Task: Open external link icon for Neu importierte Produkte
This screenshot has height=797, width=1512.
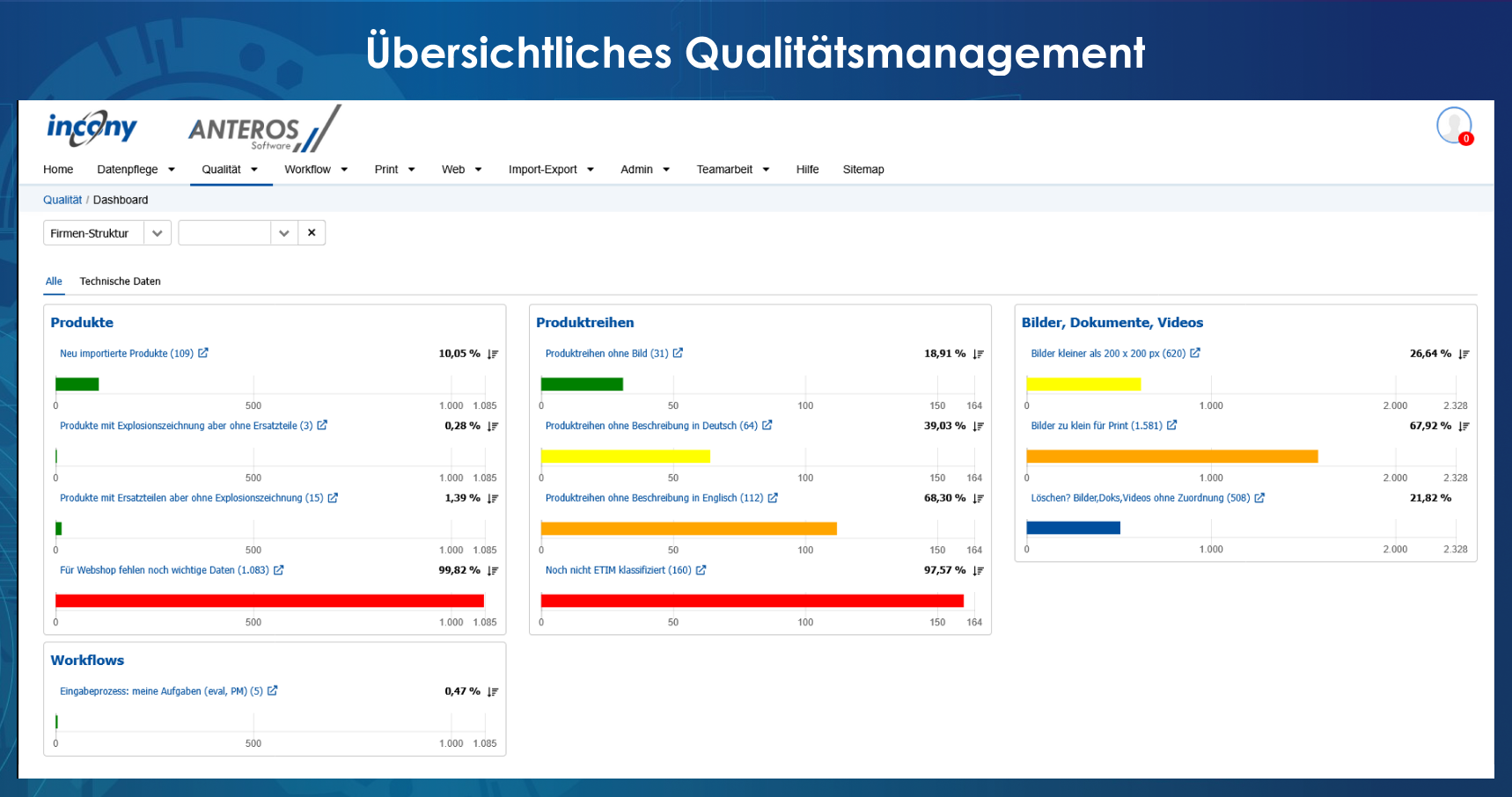Action: pos(203,353)
